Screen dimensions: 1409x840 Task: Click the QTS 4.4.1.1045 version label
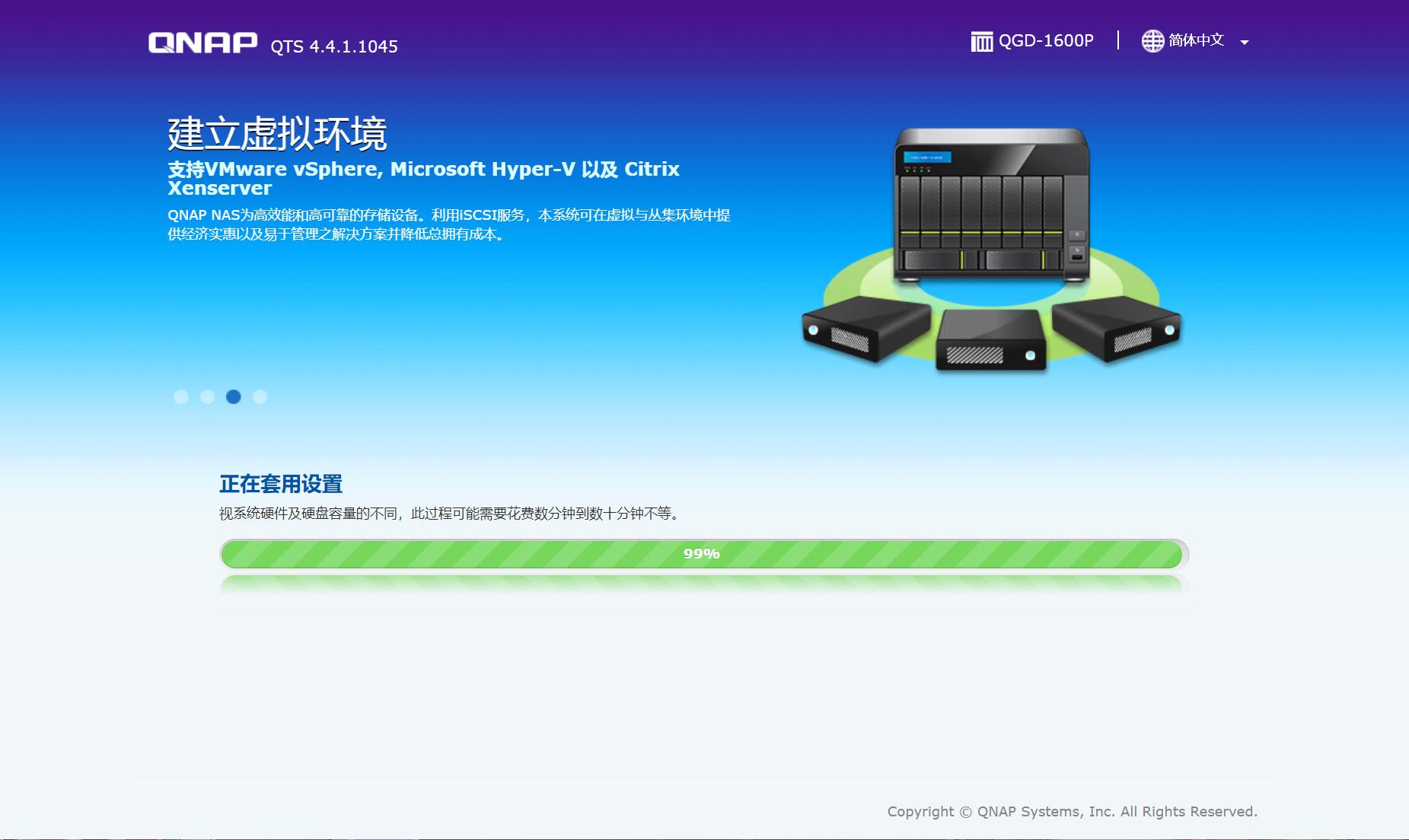(x=333, y=47)
